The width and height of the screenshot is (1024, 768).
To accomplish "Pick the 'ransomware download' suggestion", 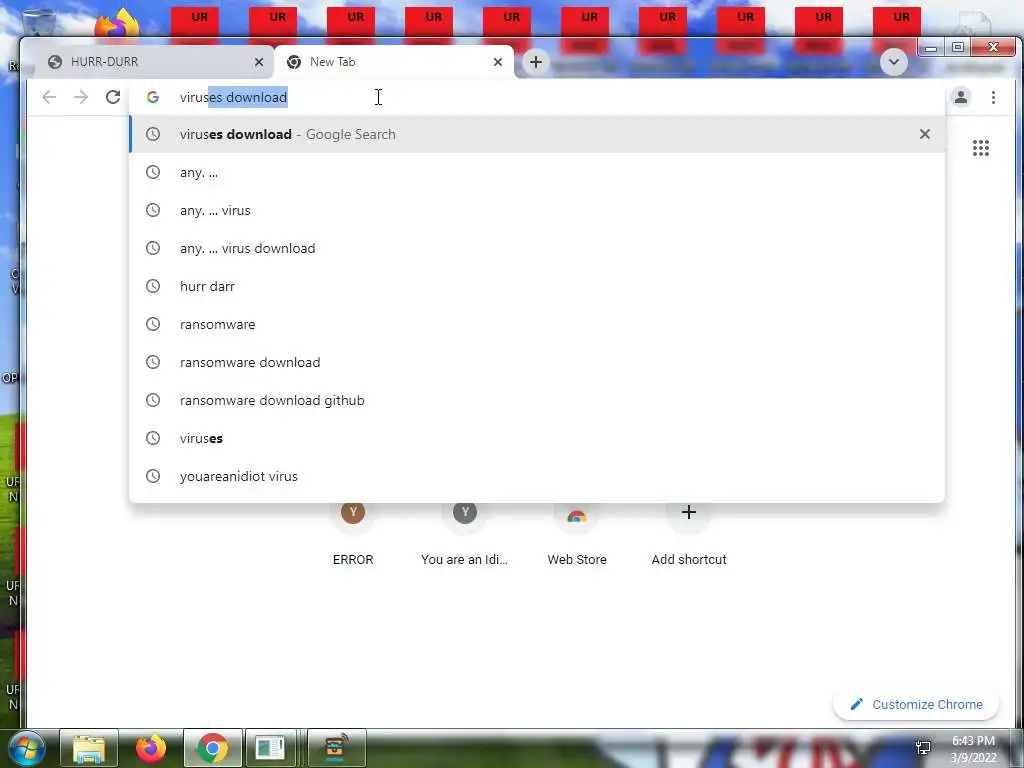I will [x=537, y=362].
